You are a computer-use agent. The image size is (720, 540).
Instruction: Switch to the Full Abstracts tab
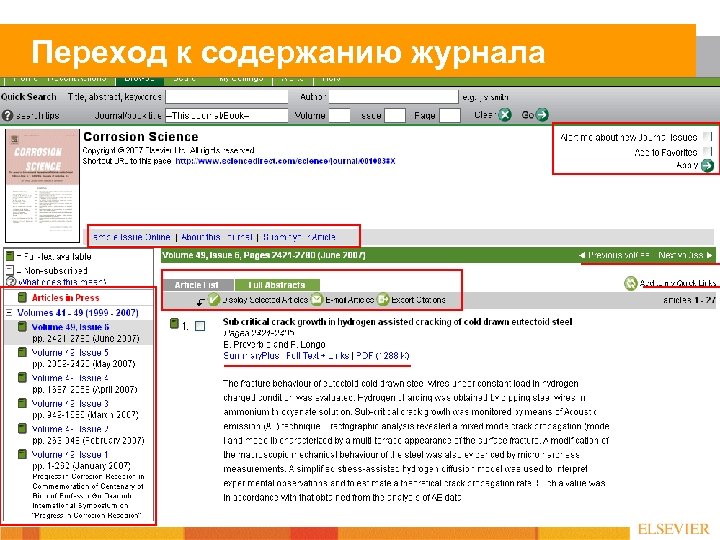(x=276, y=285)
